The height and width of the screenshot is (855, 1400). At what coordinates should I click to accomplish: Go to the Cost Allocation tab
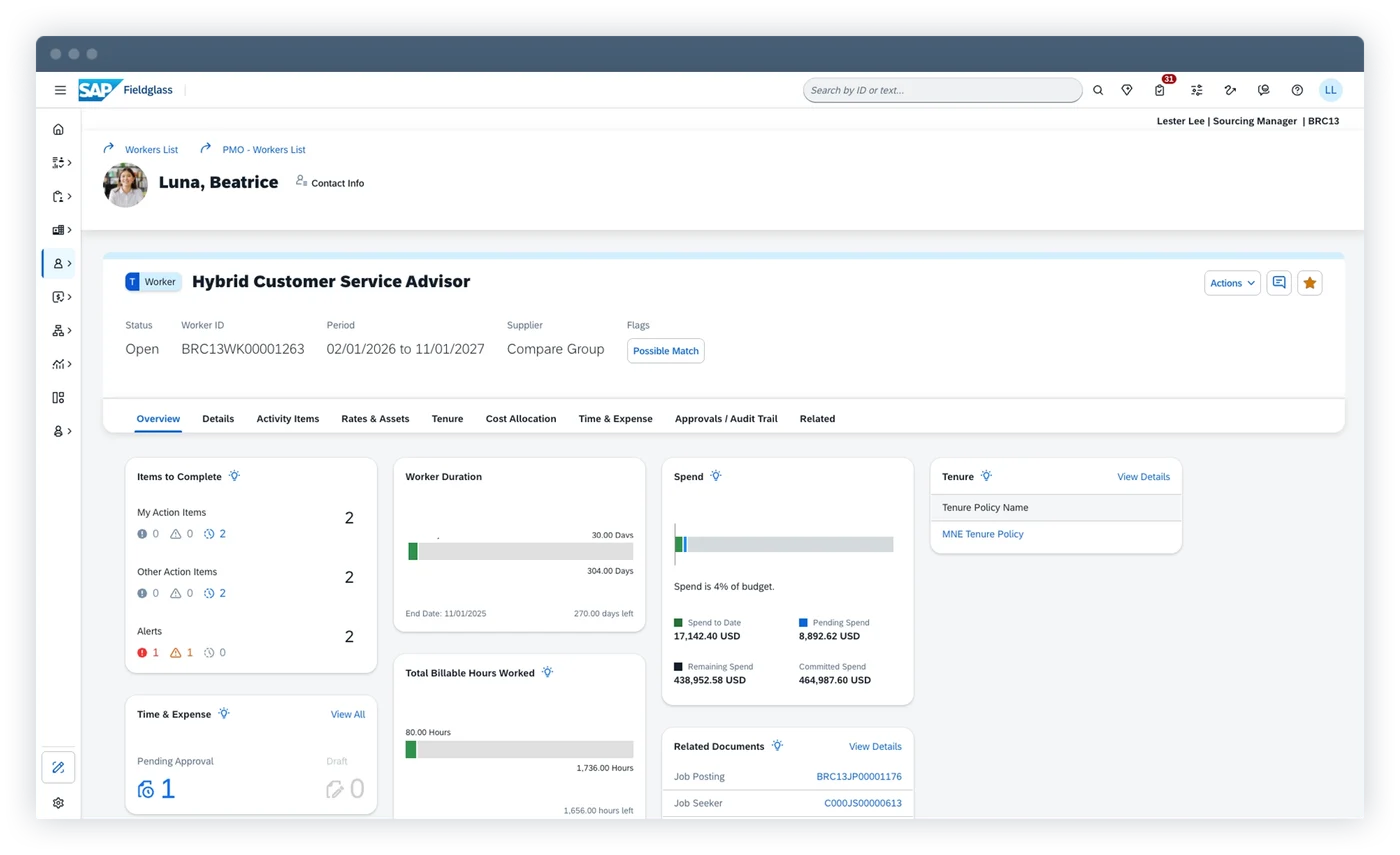coord(521,419)
